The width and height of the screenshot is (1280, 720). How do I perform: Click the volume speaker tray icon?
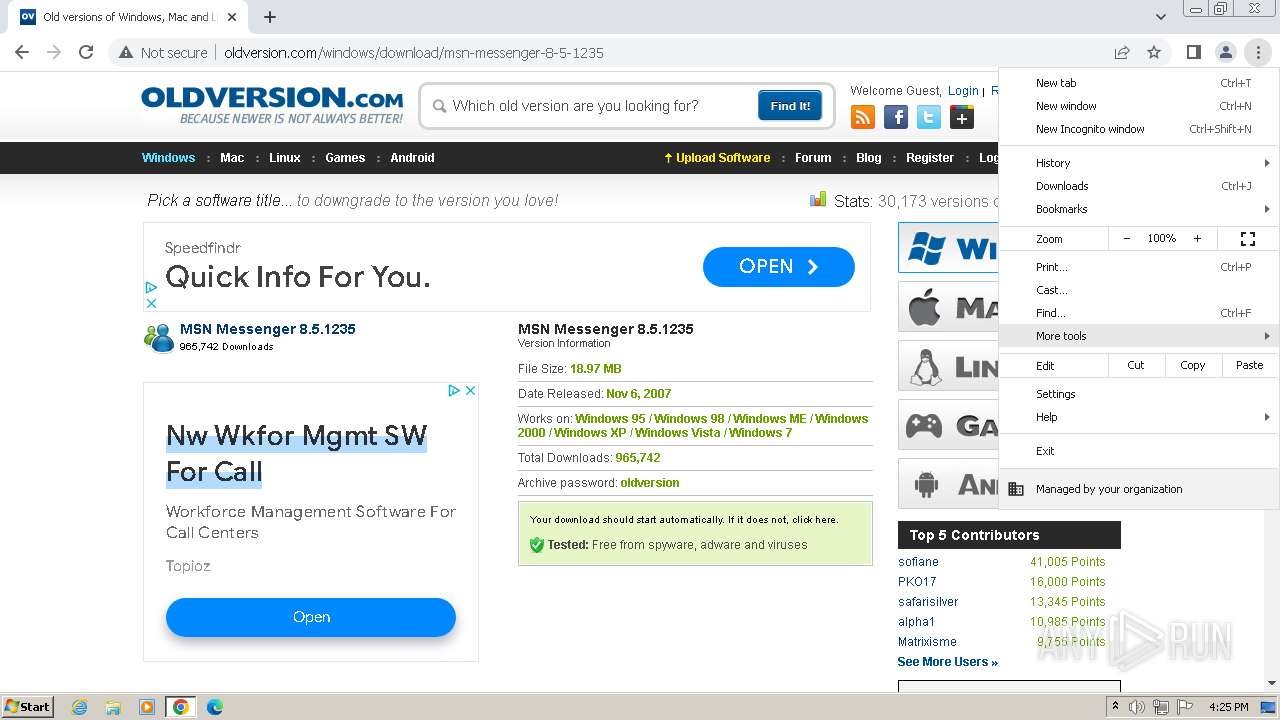pos(1136,707)
